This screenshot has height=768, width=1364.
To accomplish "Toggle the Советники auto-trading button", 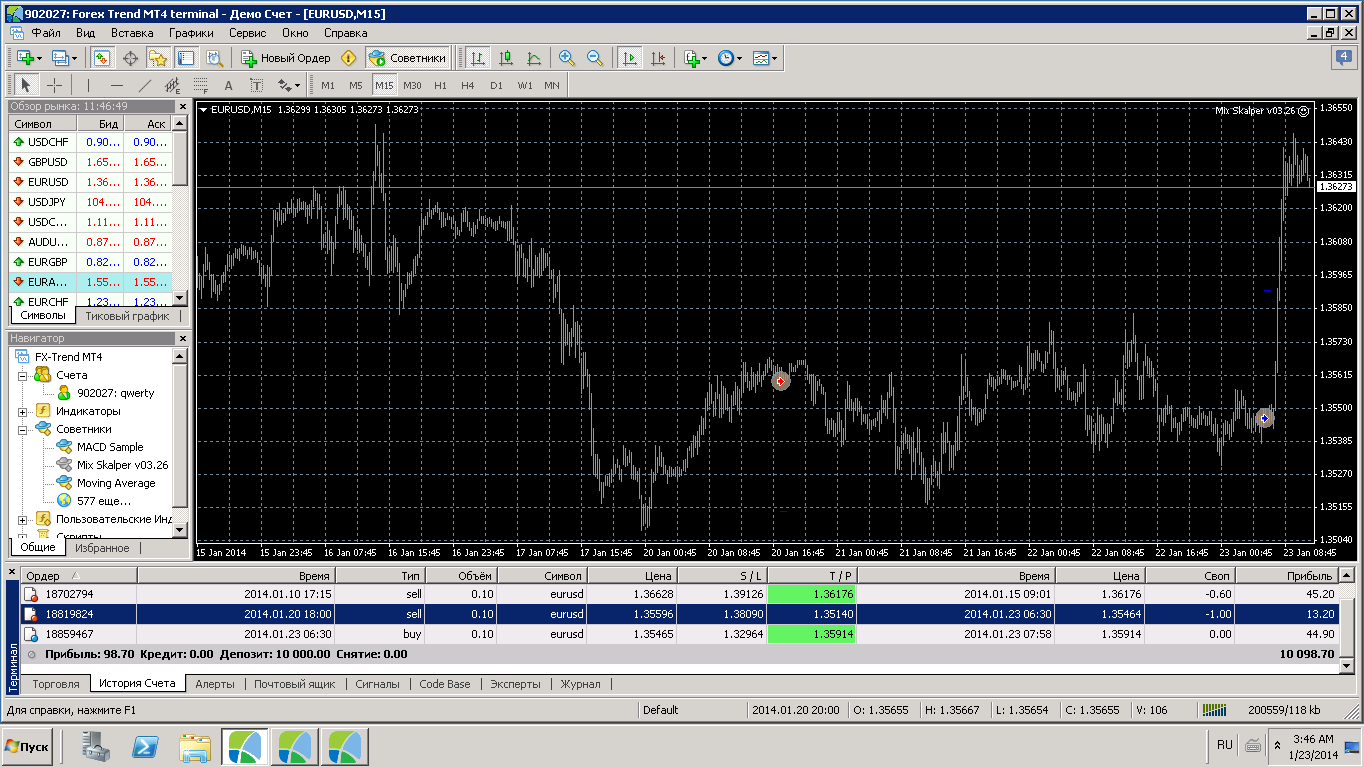I will click(407, 58).
